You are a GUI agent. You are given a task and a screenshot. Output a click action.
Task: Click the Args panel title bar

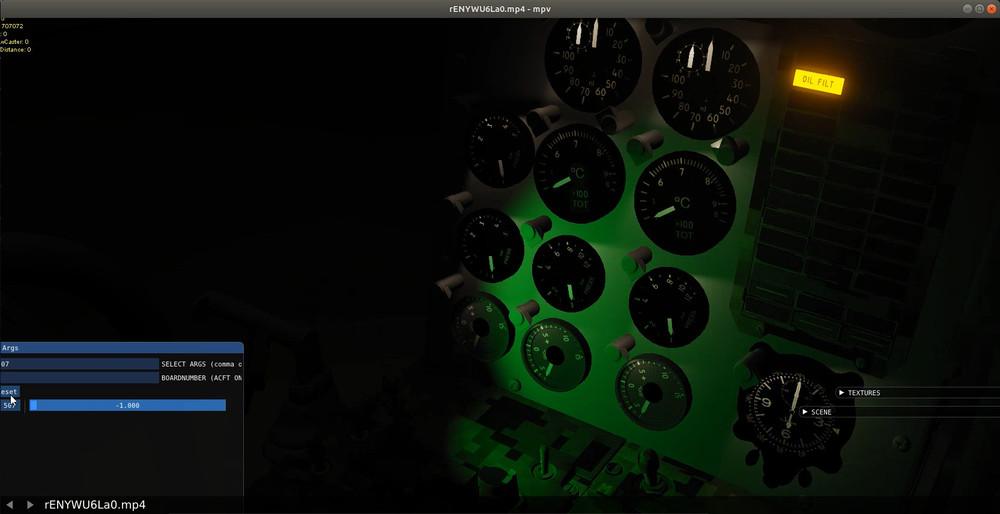121,348
